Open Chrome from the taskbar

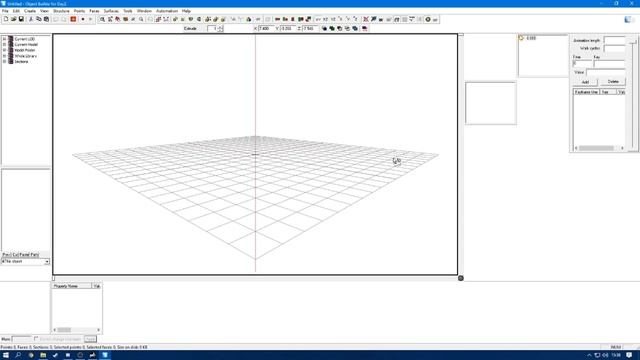(x=31, y=355)
